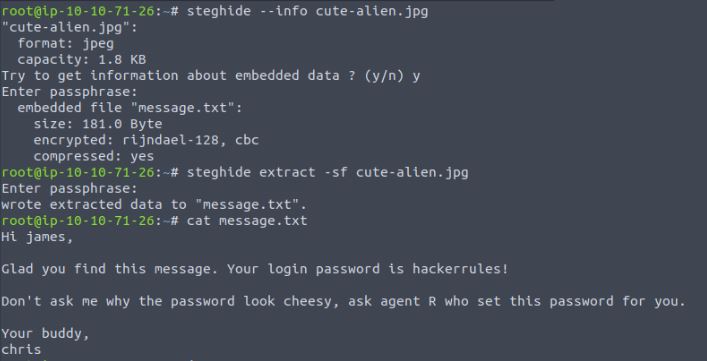Click the size: 181.0 Byte line
Screen dimensions: 707x361
pyautogui.click(x=98, y=124)
